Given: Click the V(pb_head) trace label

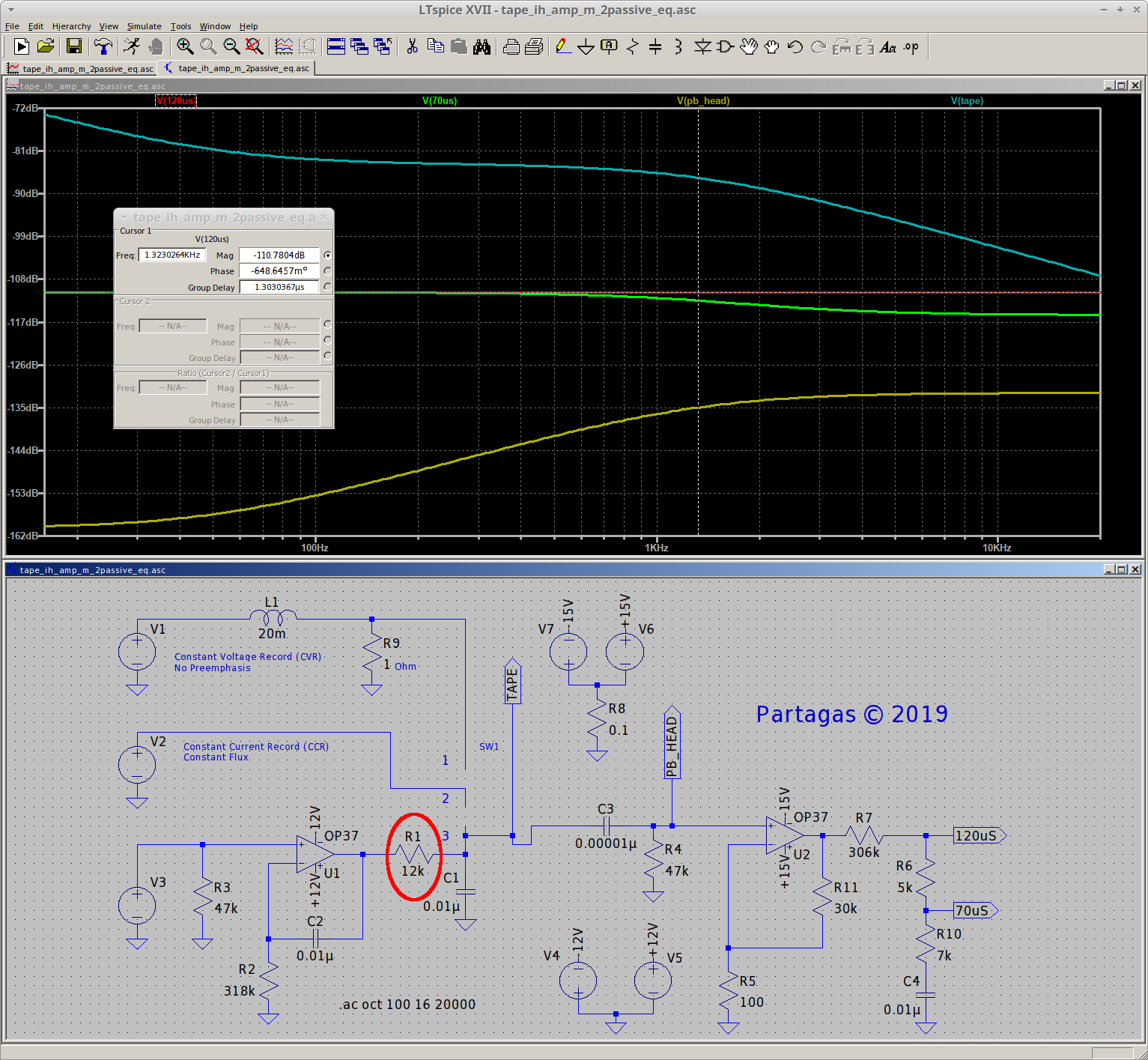Looking at the screenshot, I should click(x=702, y=101).
